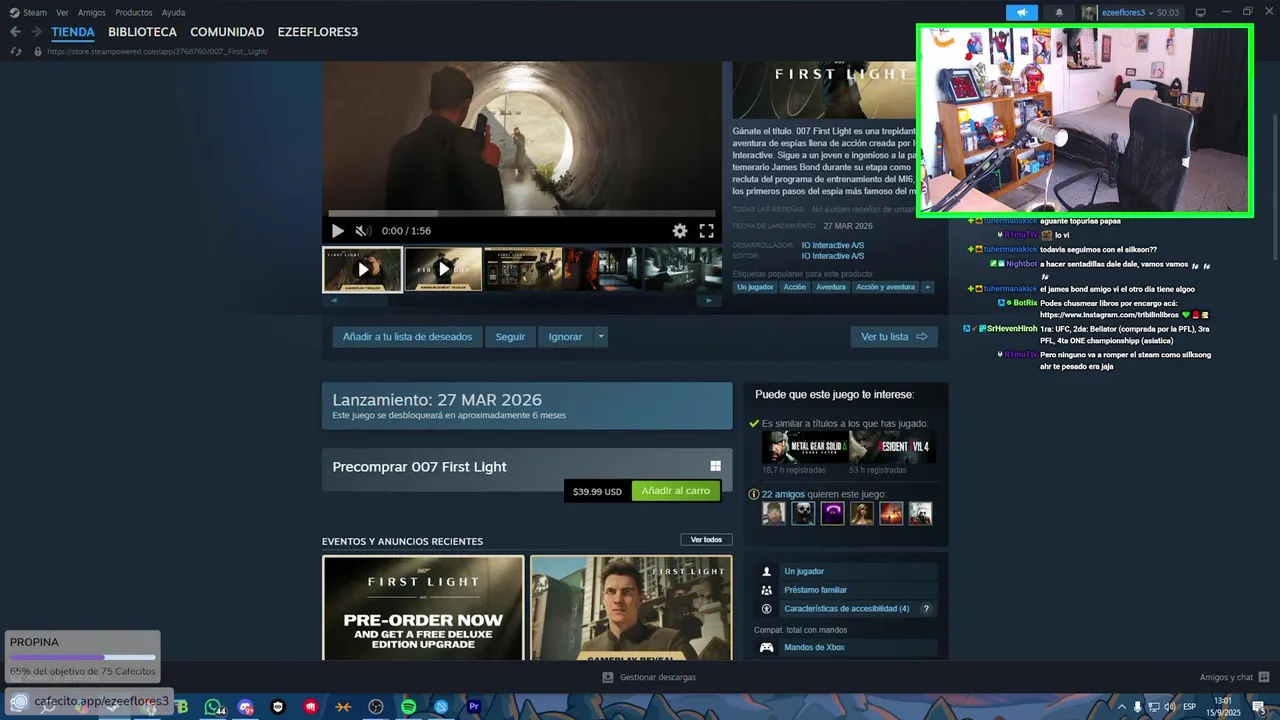Open the ezeeflores3 account dropdown
Image resolution: width=1280 pixels, height=720 pixels.
(1140, 13)
